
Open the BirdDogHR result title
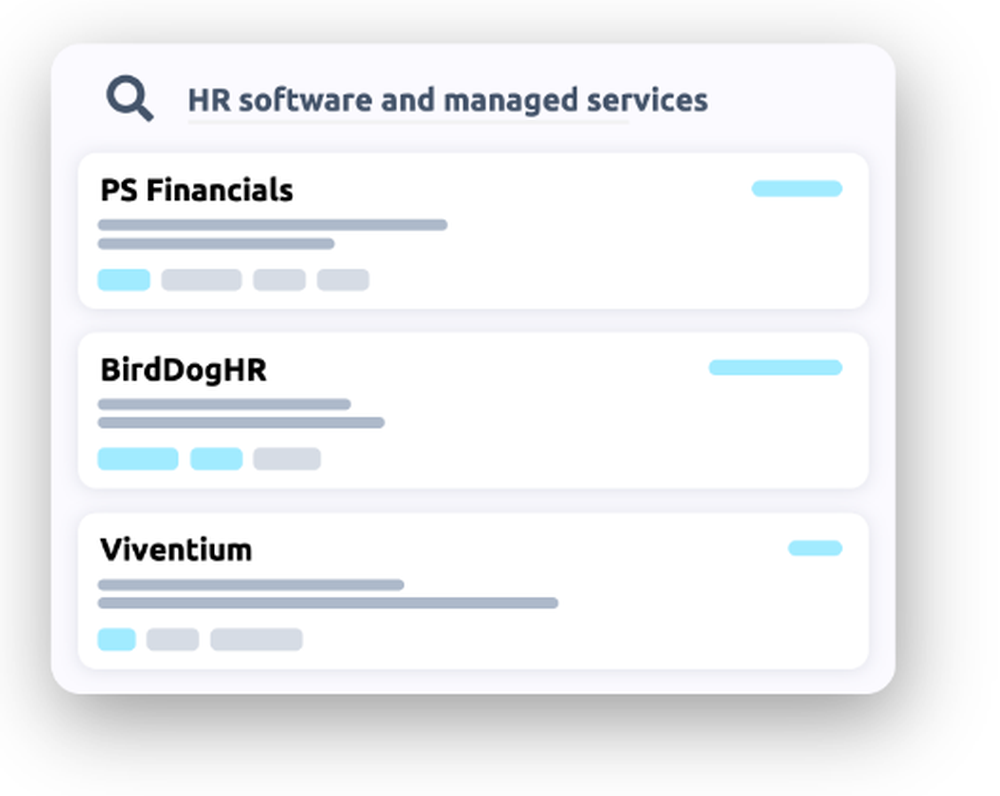[x=183, y=370]
